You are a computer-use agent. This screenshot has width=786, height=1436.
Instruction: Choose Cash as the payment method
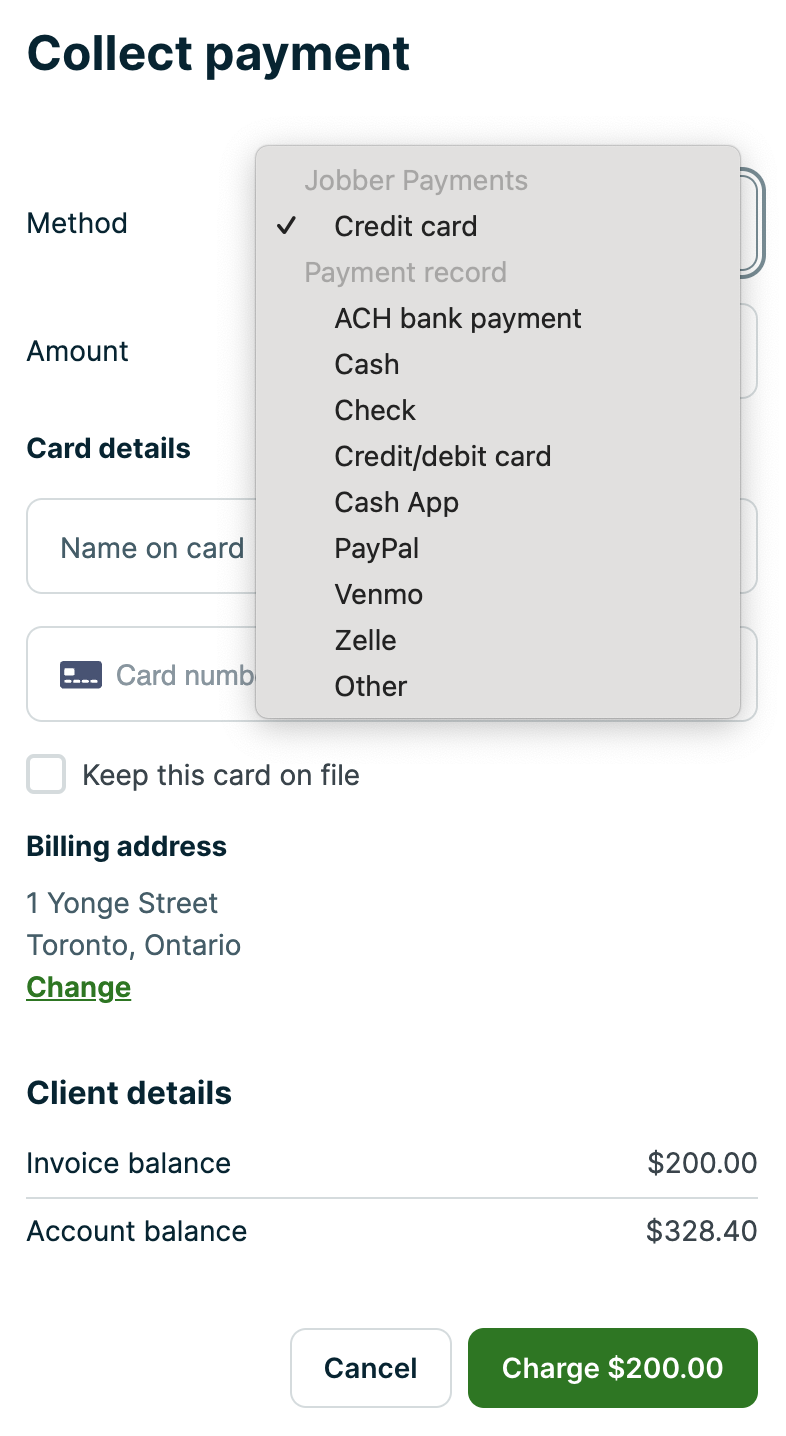pyautogui.click(x=366, y=364)
